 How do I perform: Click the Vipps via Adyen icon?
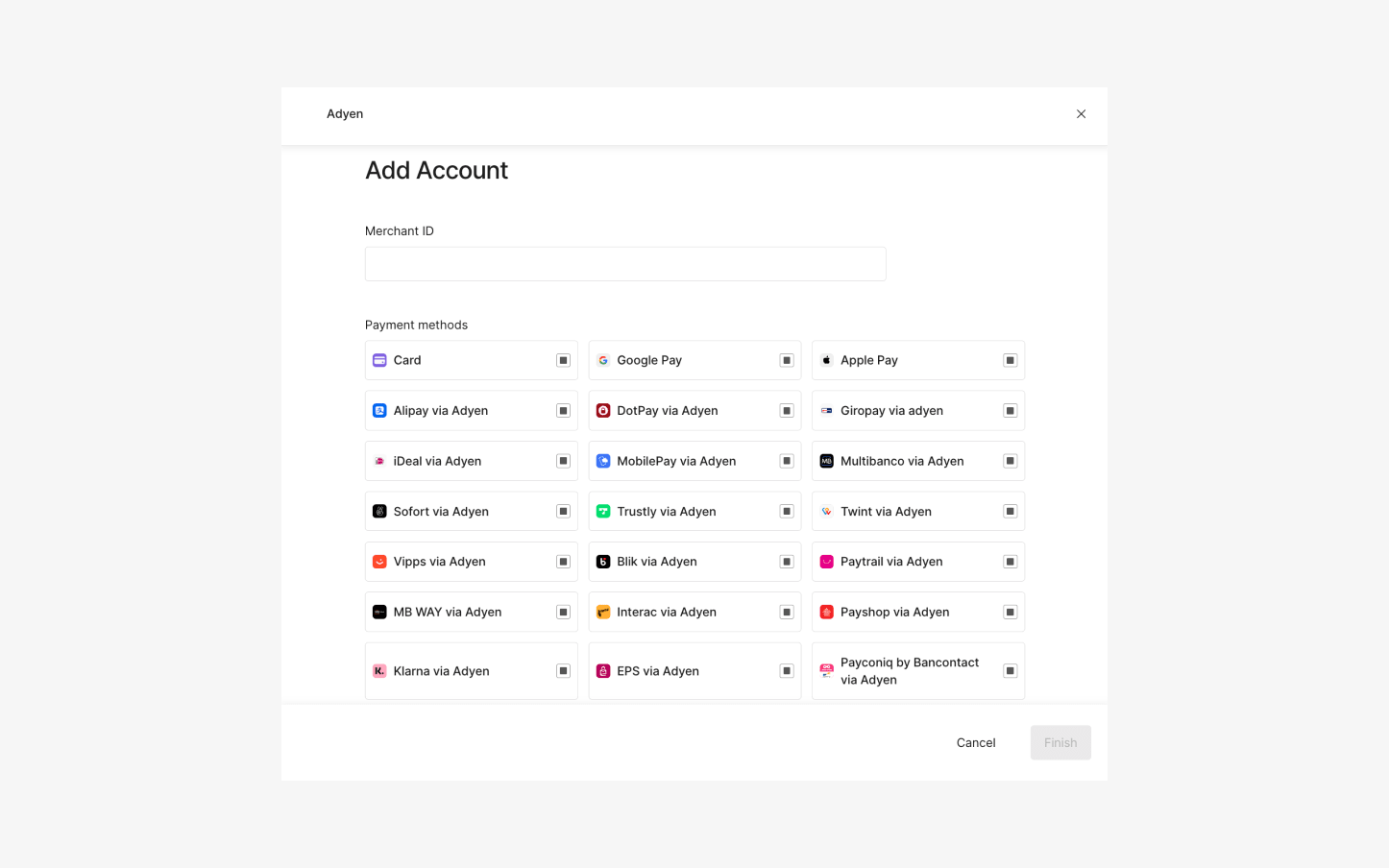pyautogui.click(x=379, y=562)
